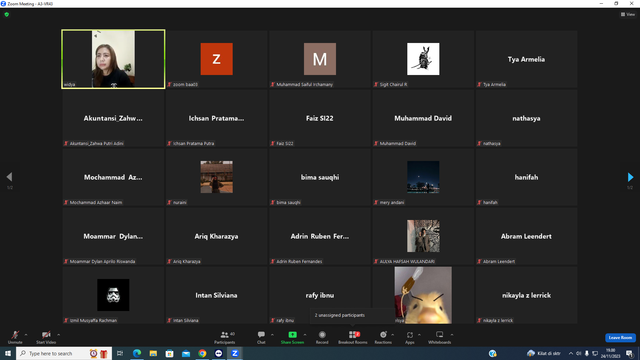Click Abram Leendert participant tile
The image size is (640, 360).
click(526, 236)
